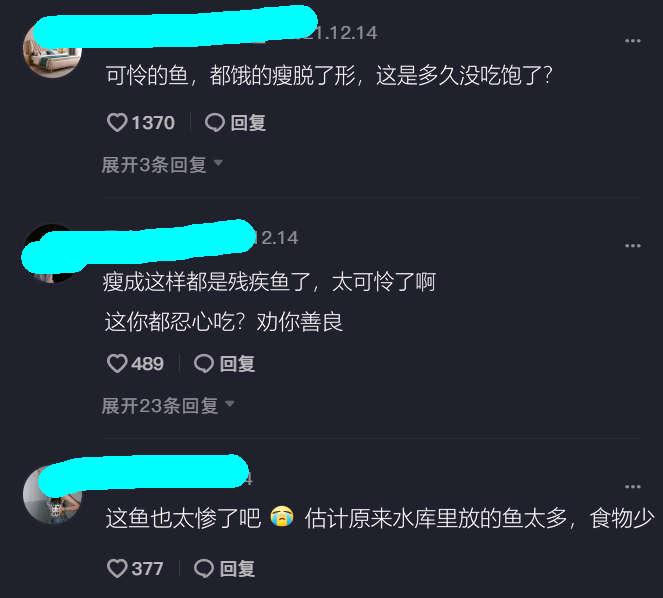
Task: Like the comment with 1370 likes
Action: click(117, 123)
